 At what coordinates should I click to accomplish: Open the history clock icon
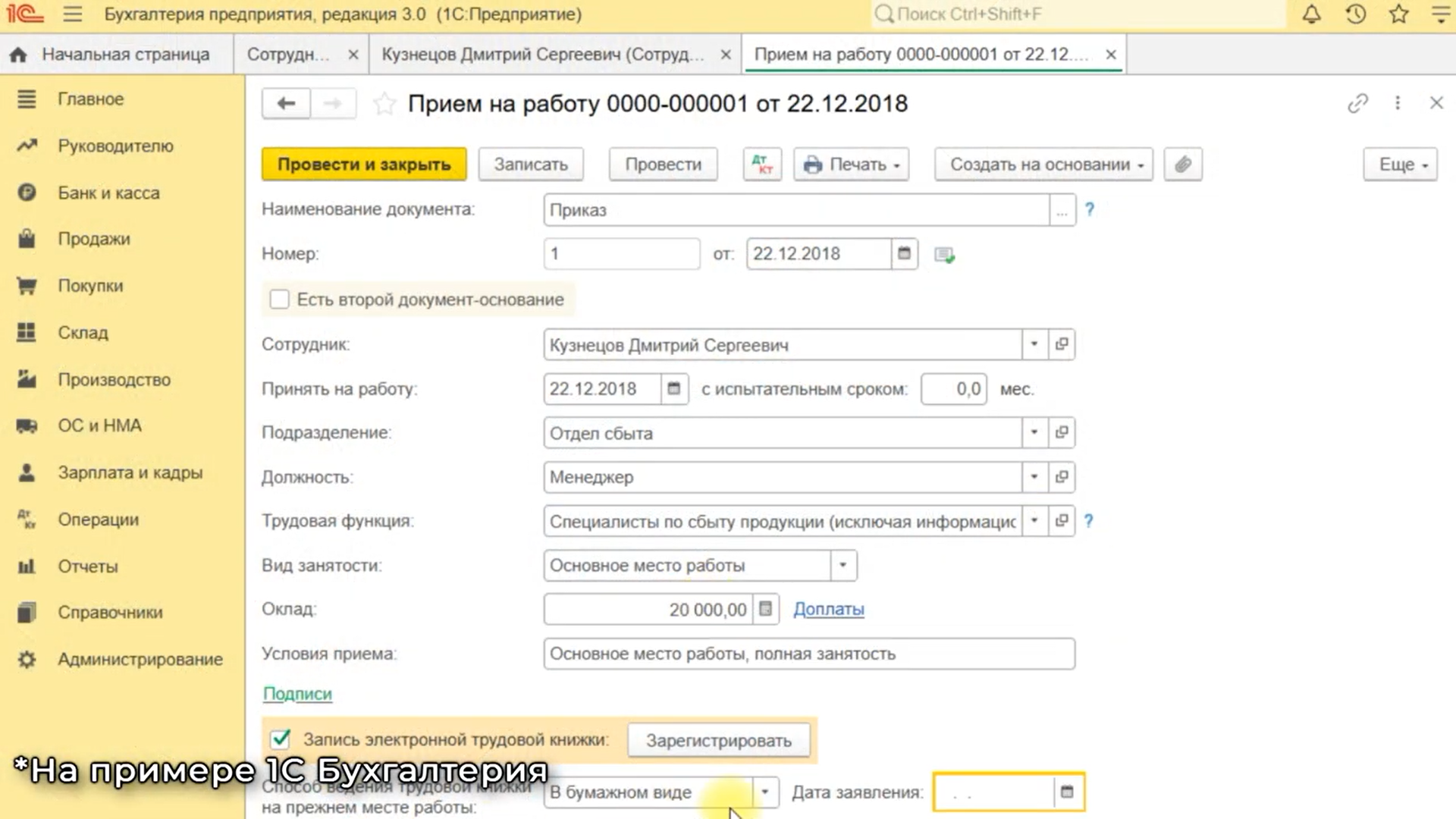(x=1356, y=14)
